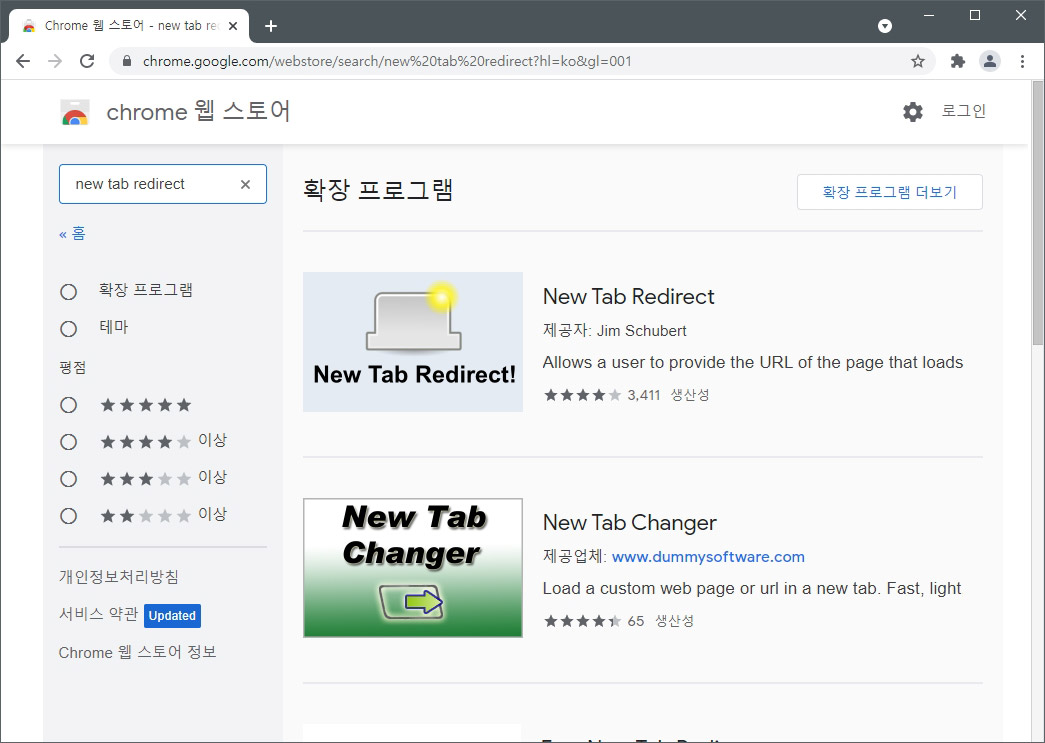
Task: Minimize the Chrome window
Action: coord(929,15)
